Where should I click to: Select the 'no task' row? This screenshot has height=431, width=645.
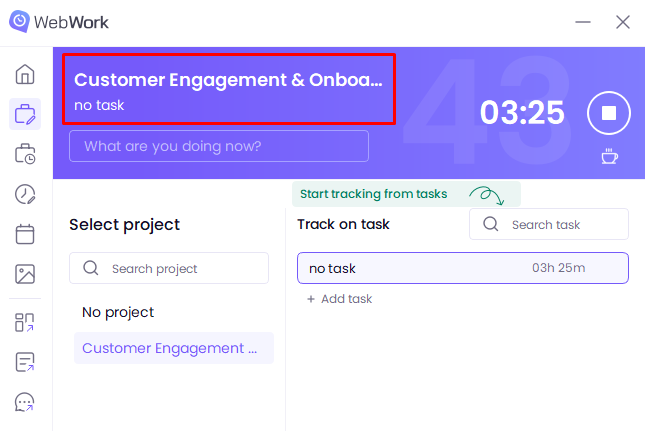click(462, 268)
